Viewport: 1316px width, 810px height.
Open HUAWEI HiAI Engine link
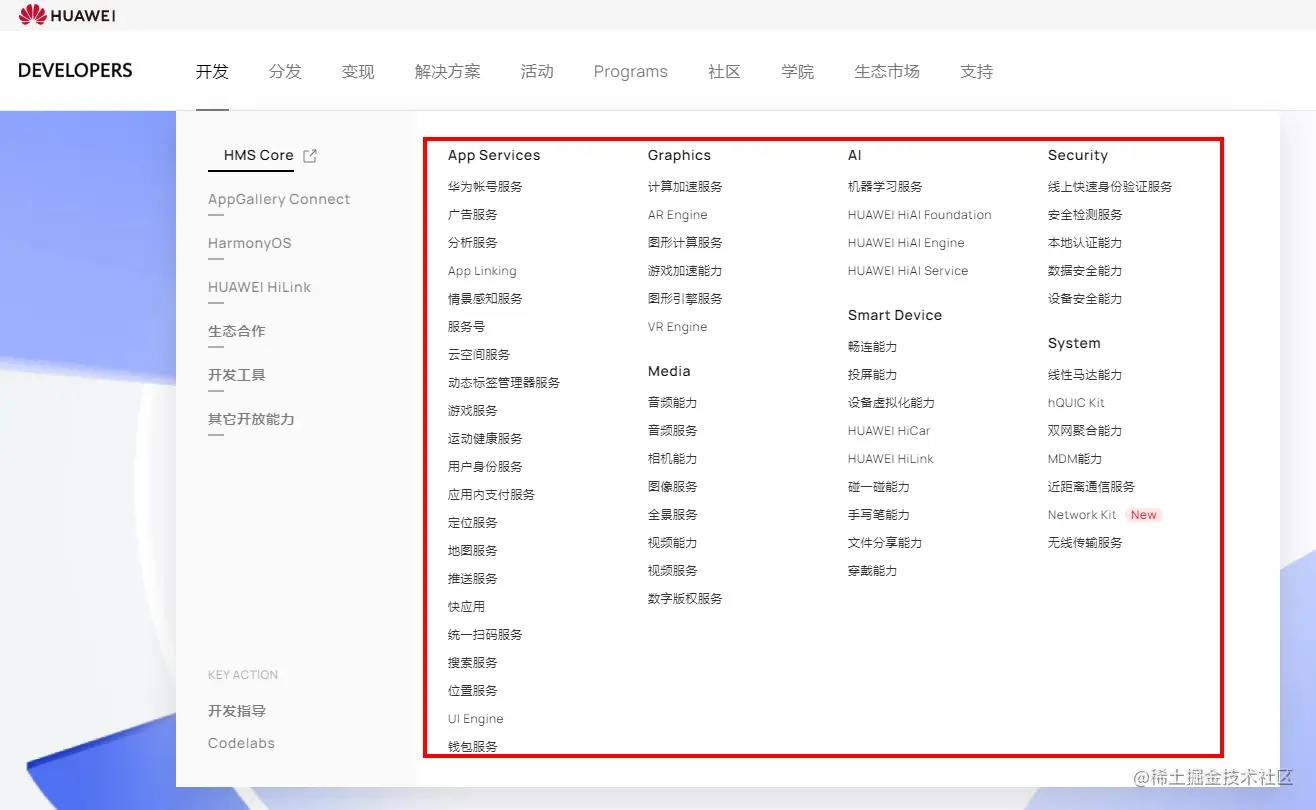click(x=906, y=243)
